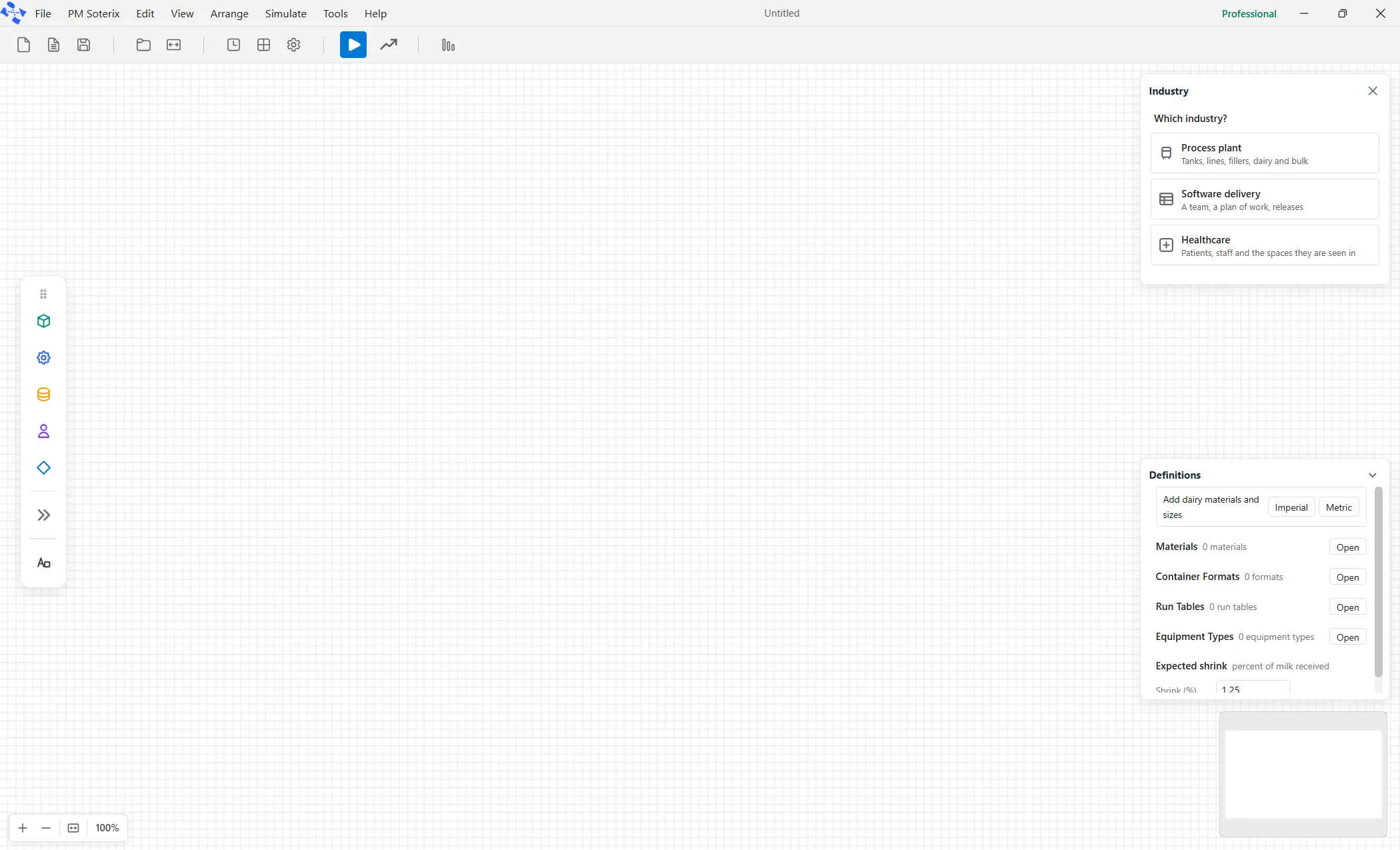Choose the orange database storage tool
The height and width of the screenshot is (850, 1400).
pos(43,395)
